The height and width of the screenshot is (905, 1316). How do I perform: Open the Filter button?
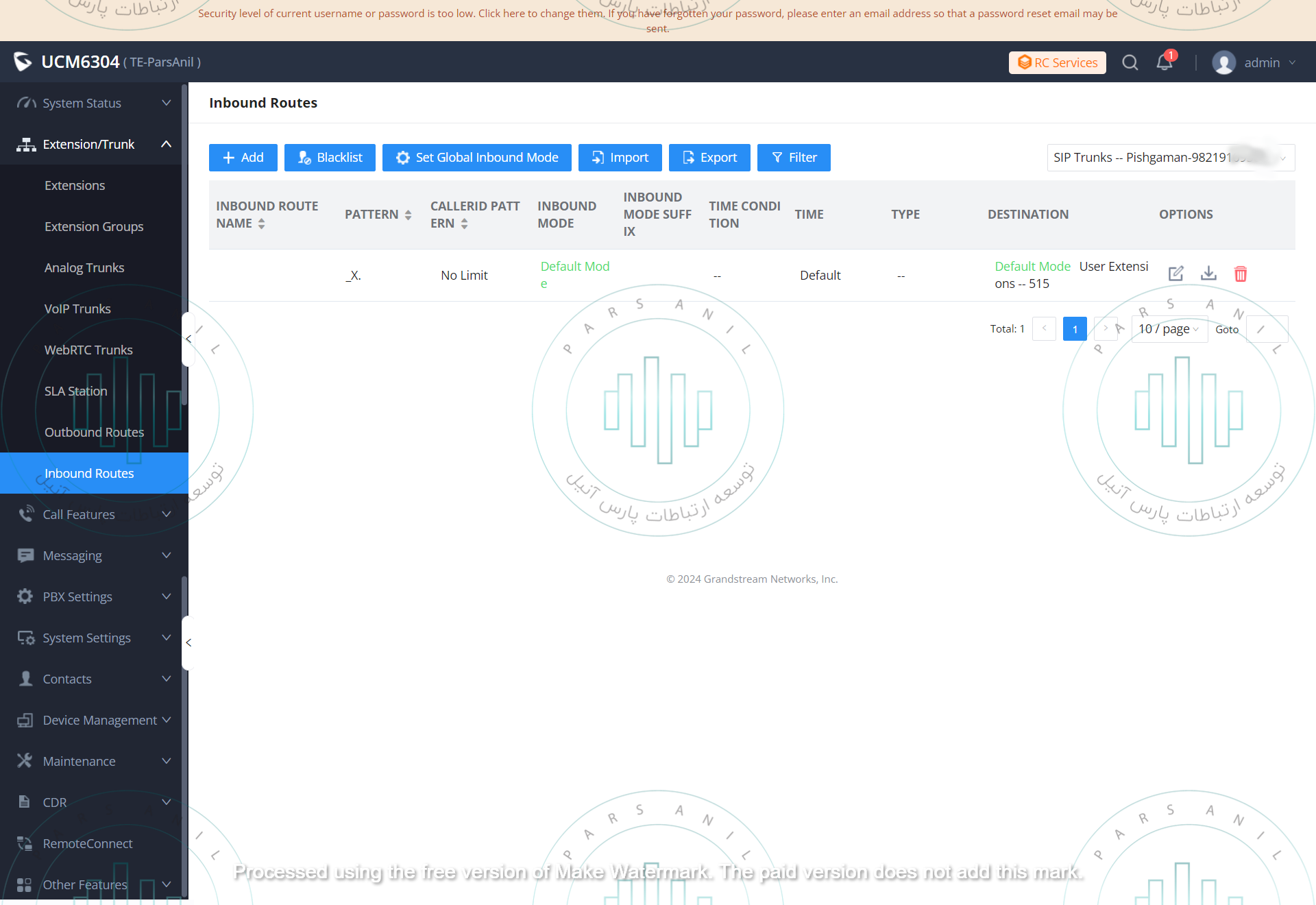[x=794, y=158]
